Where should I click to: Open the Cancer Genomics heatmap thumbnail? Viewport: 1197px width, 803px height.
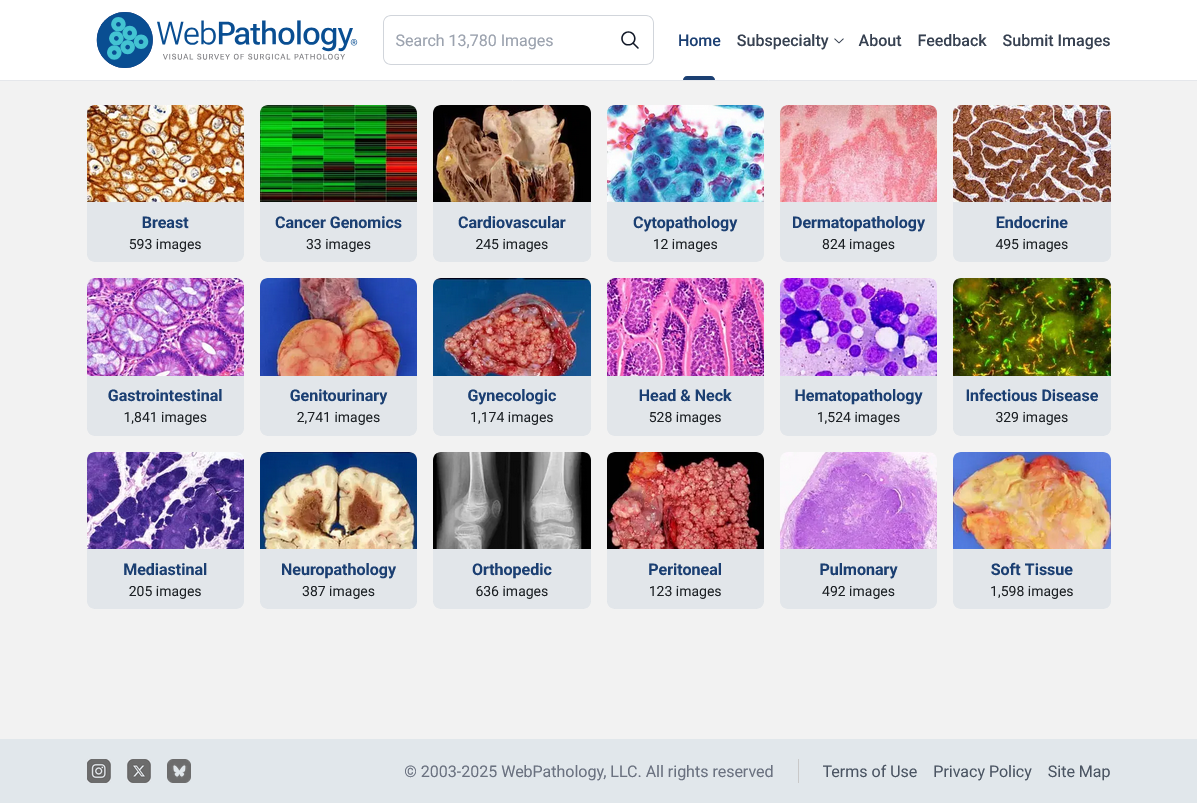tap(338, 153)
